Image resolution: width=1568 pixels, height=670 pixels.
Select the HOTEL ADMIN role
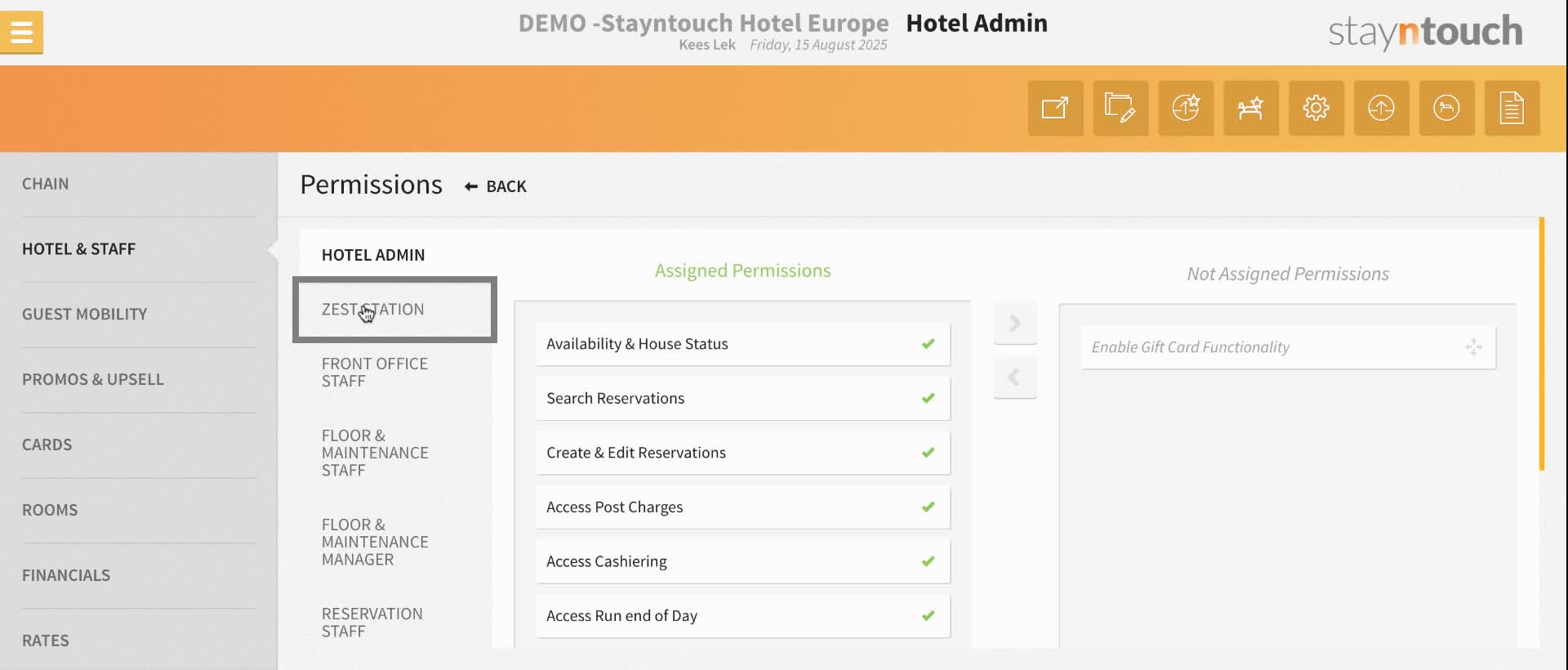373,255
